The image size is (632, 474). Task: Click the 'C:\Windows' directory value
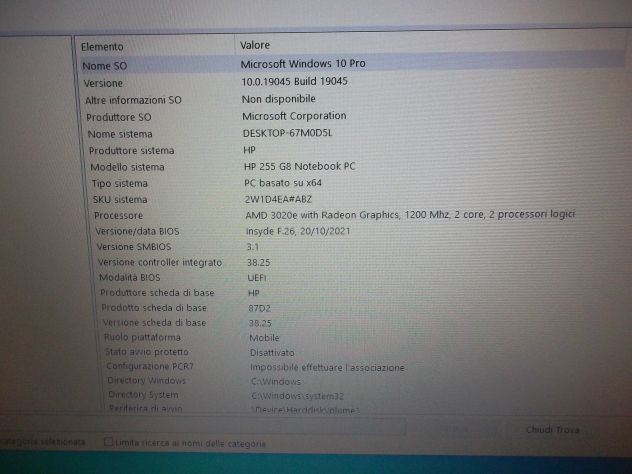coord(276,381)
